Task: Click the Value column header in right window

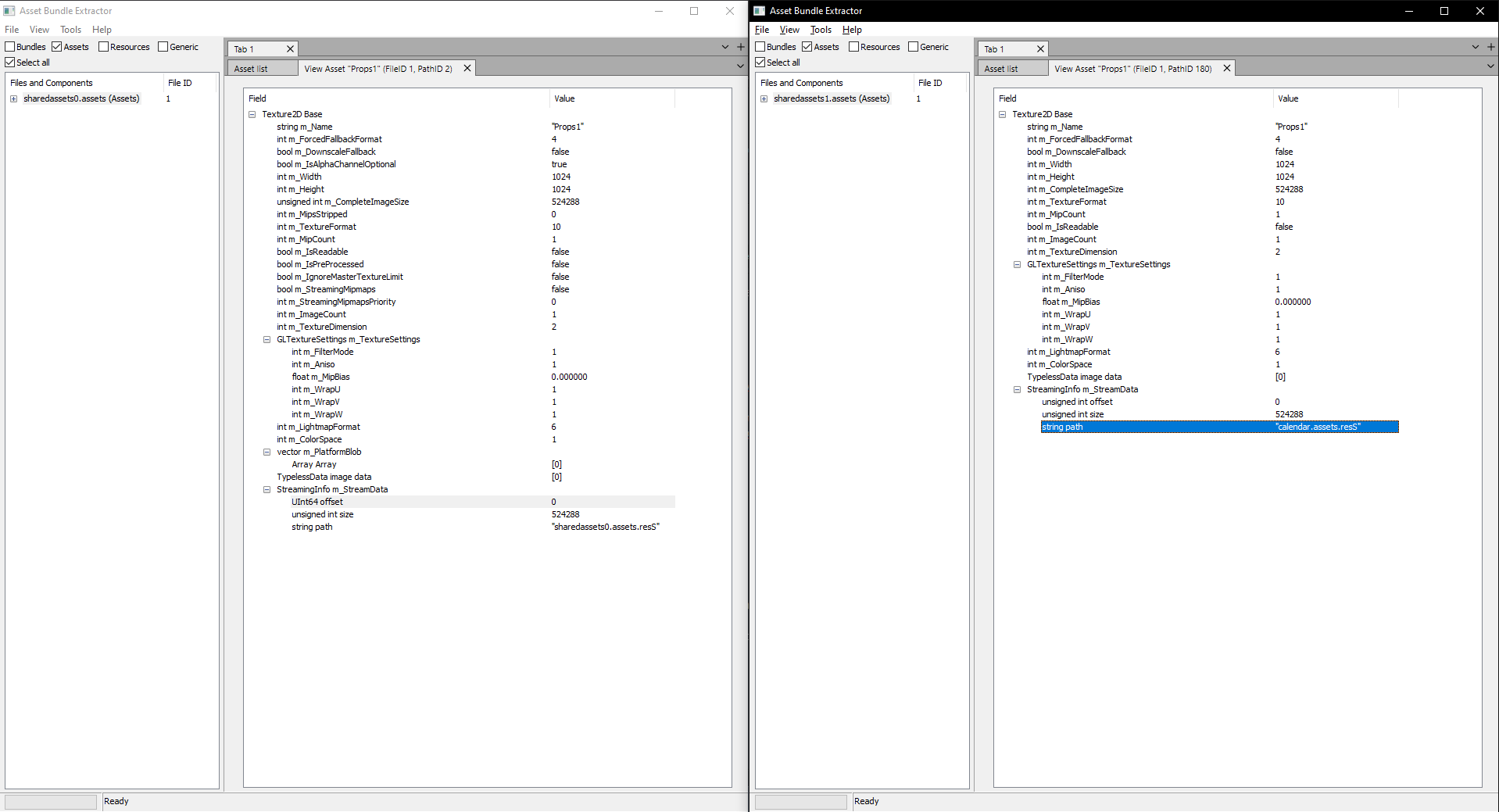Action: pyautogui.click(x=1335, y=98)
